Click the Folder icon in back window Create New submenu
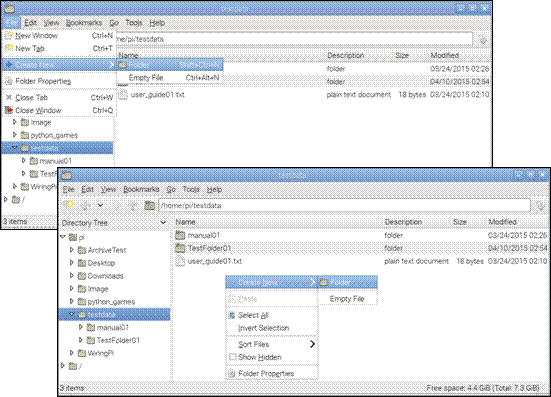The height and width of the screenshot is (397, 551). (122, 65)
